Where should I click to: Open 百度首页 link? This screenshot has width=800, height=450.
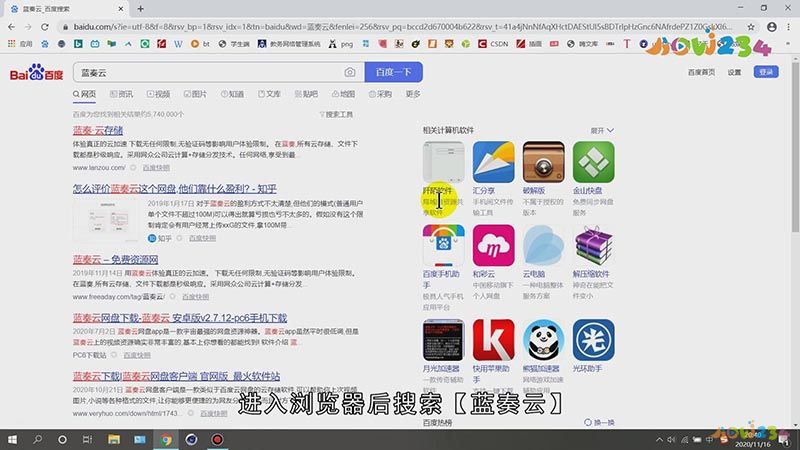(702, 72)
